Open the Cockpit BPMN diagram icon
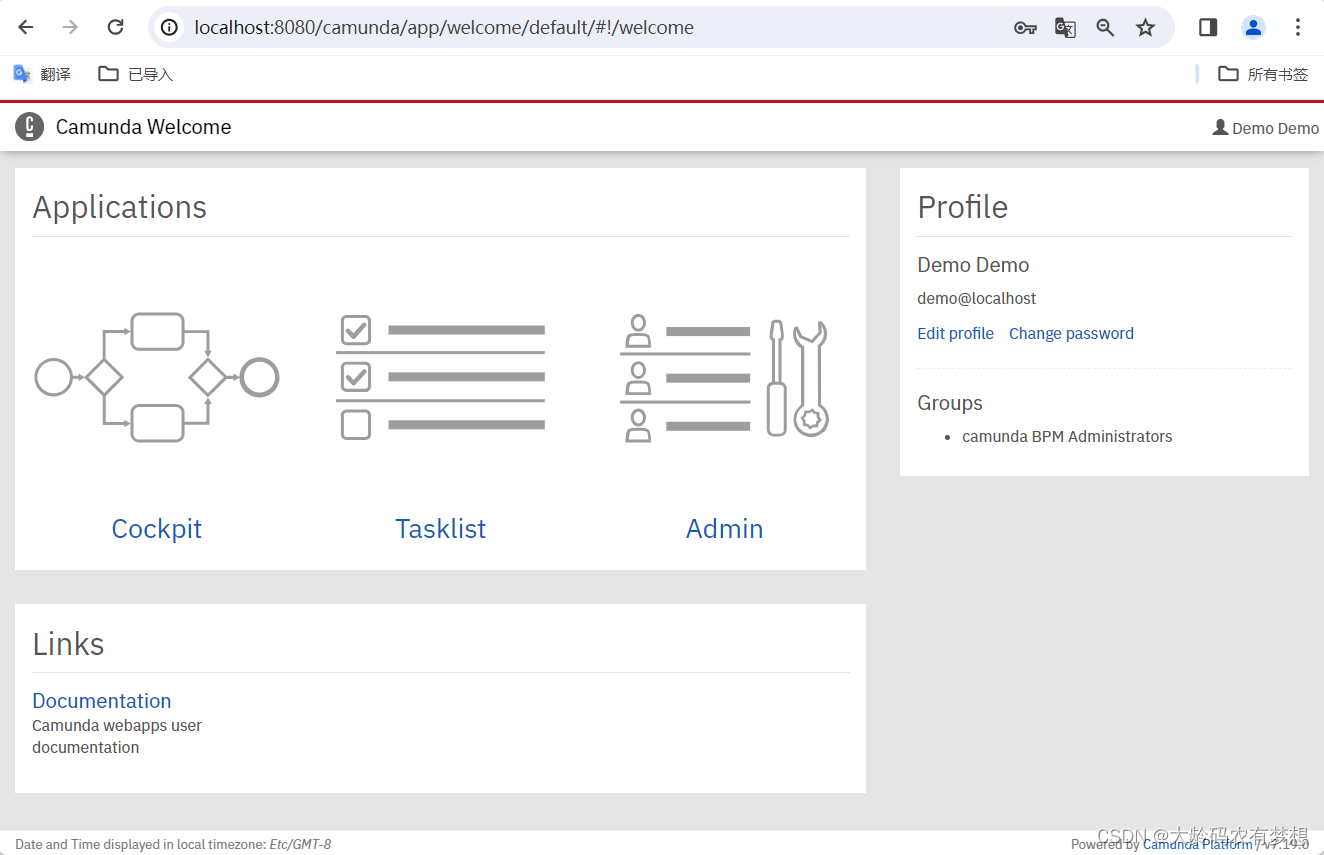 click(x=157, y=378)
